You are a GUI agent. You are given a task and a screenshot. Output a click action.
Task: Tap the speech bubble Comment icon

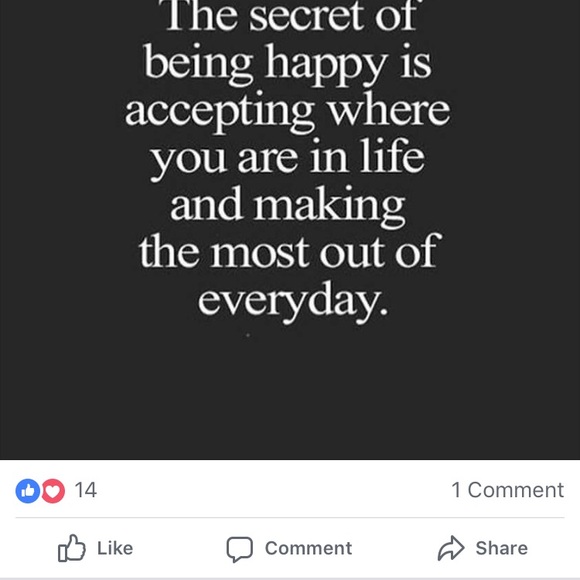pos(240,549)
